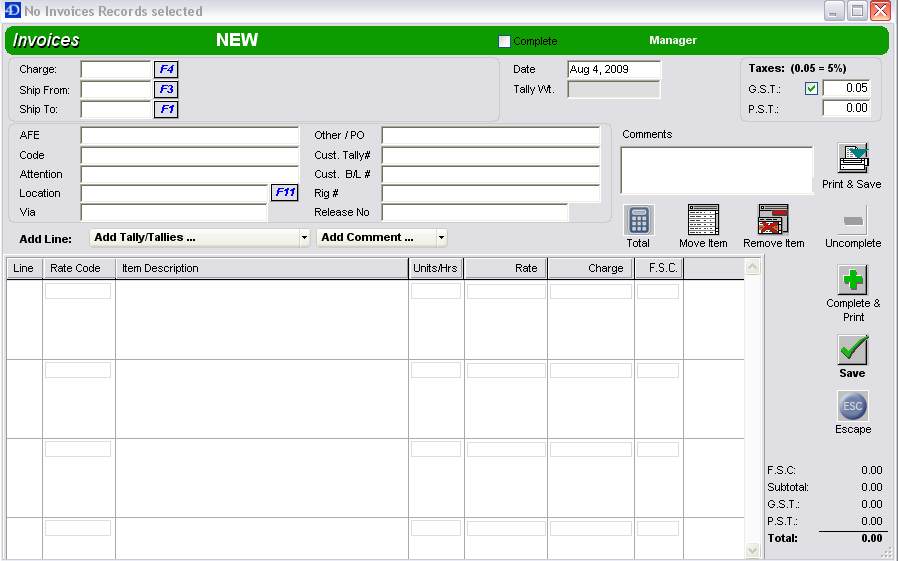Click the F11 lookup button beside Location
This screenshot has height=561, width=898.
(285, 193)
